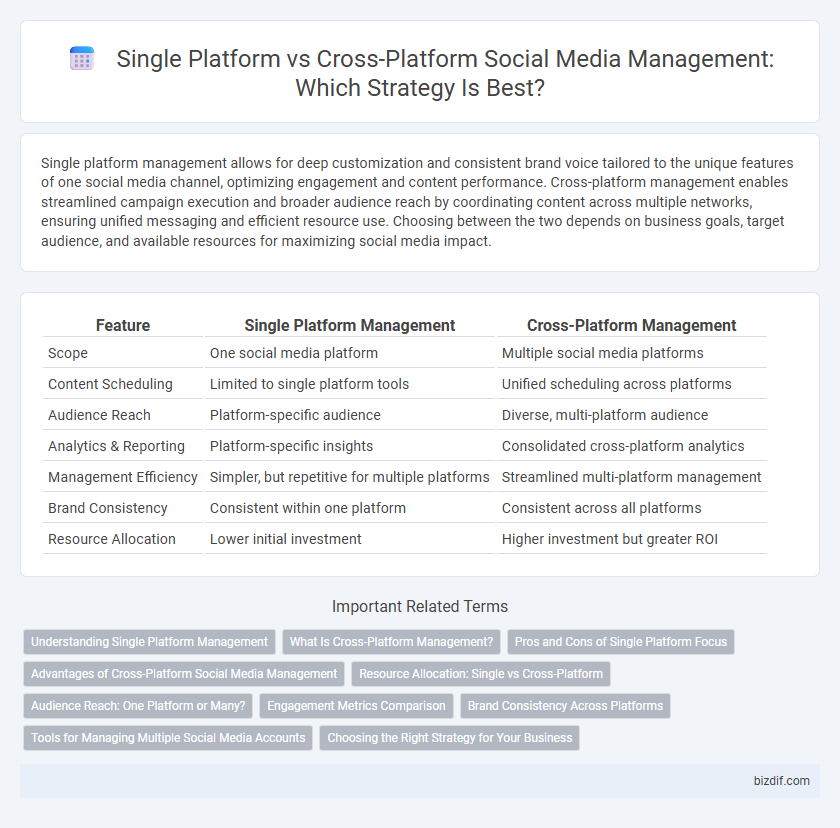
Task: Click the 'Higher investment but greater ROI' cell
Action: click(610, 539)
